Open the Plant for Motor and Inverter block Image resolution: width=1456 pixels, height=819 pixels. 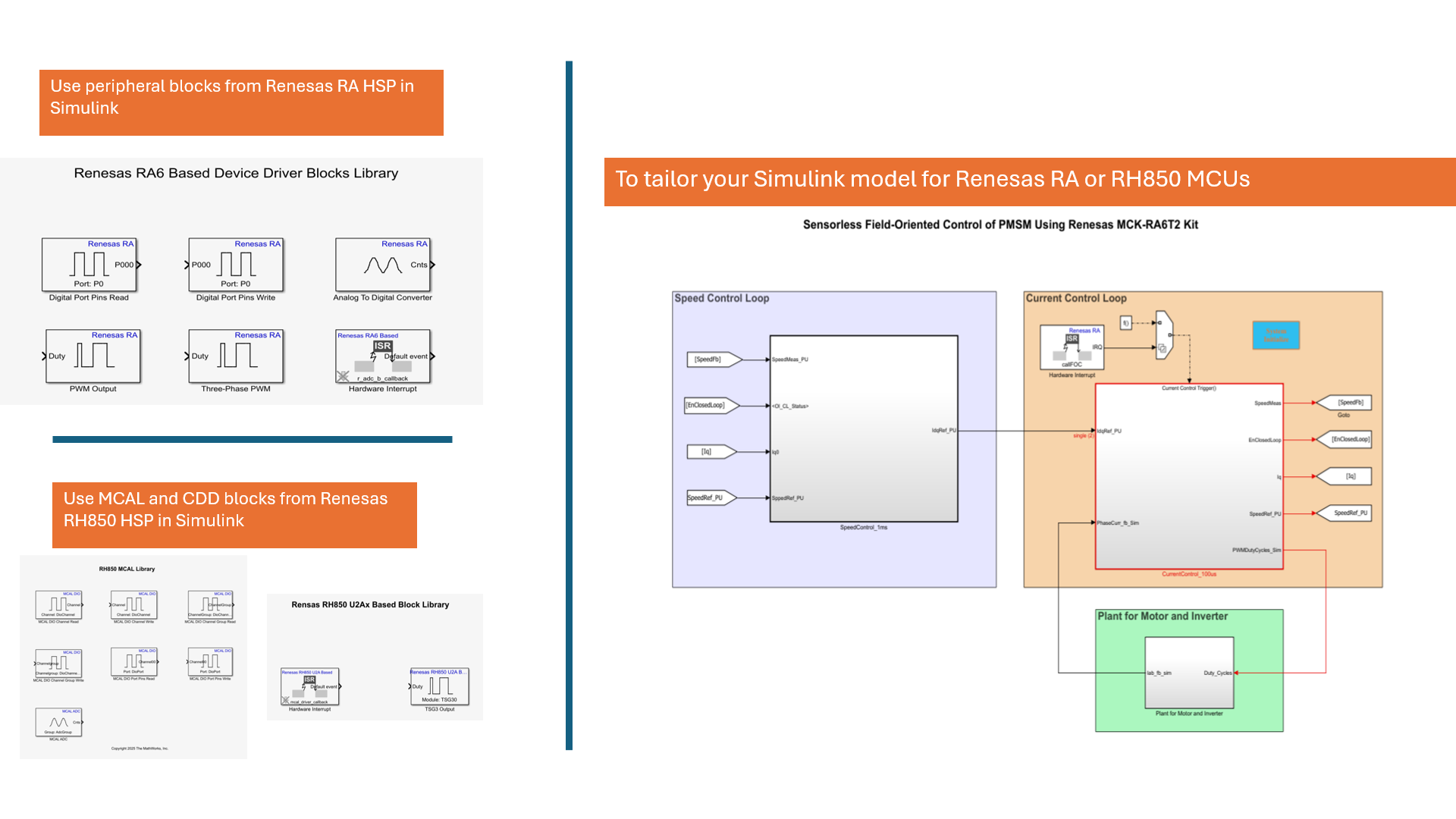1189,673
